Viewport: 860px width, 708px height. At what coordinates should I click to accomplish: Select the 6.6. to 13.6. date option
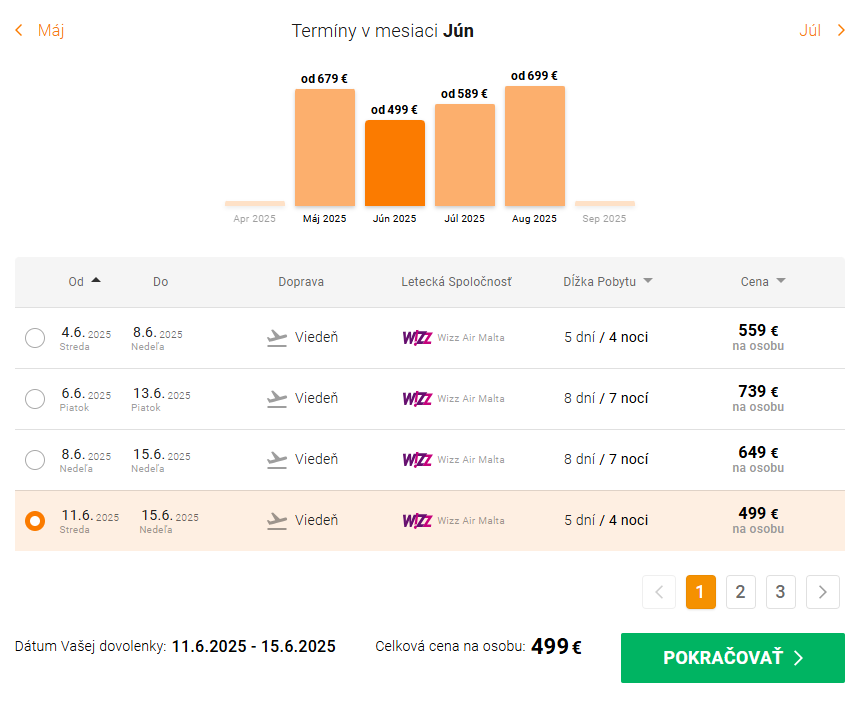(x=35, y=399)
